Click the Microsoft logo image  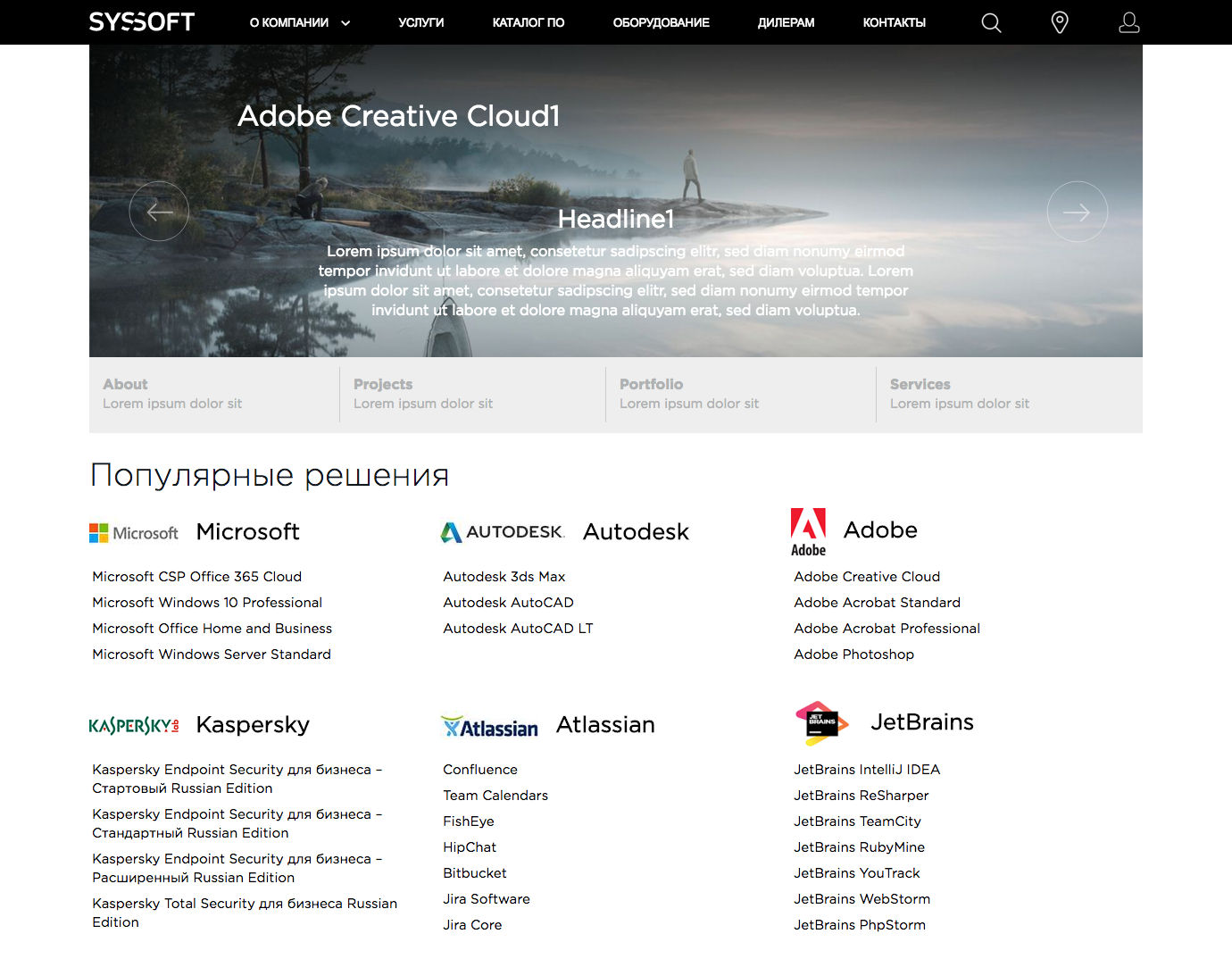[134, 533]
